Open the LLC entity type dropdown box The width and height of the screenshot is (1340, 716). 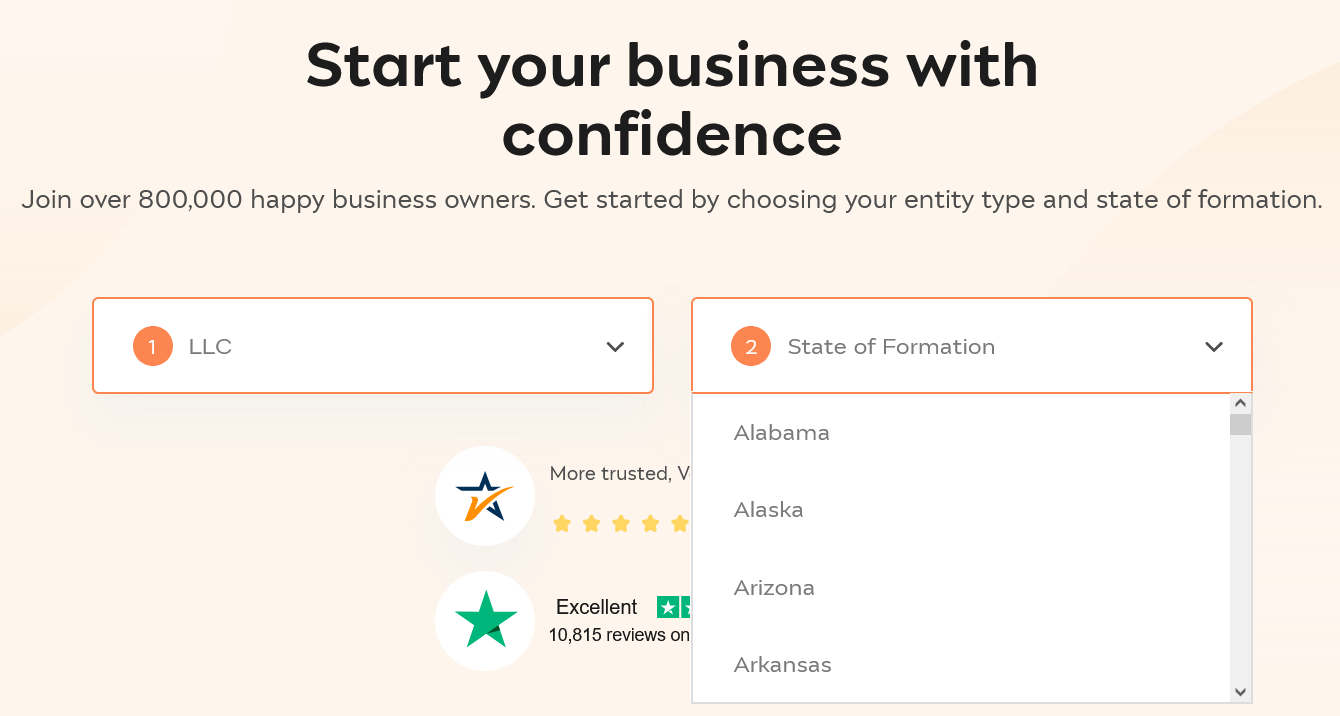[373, 345]
